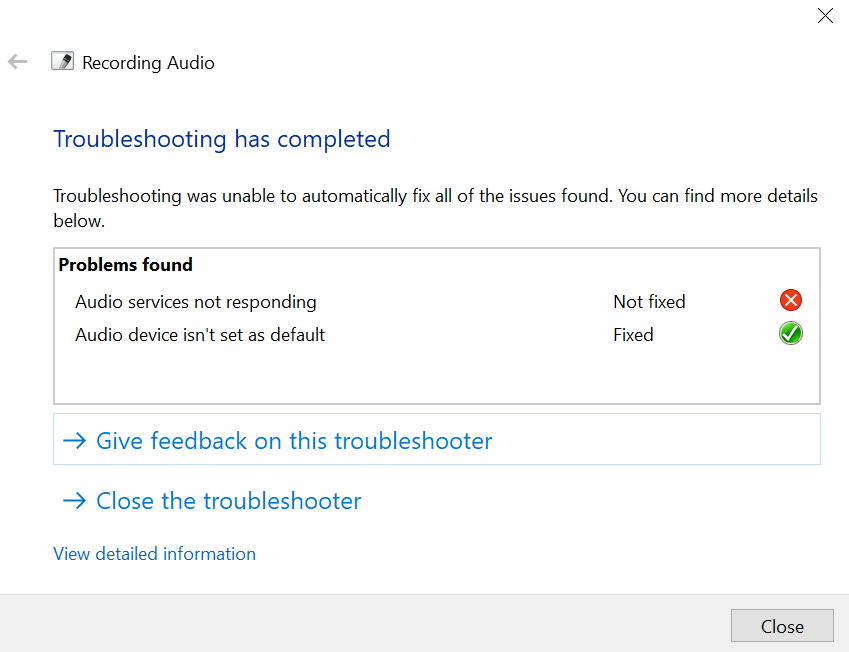Click the Recording Audio microphone icon
The width and height of the screenshot is (849, 652).
[62, 61]
